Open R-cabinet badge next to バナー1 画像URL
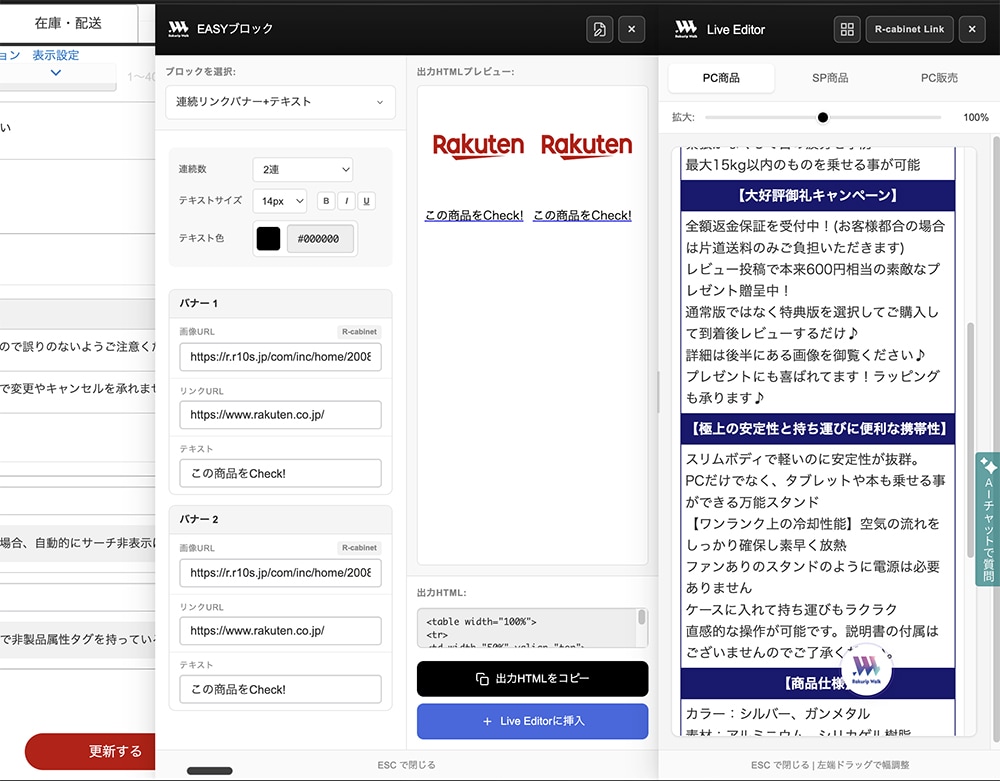1000x781 pixels. tap(359, 331)
